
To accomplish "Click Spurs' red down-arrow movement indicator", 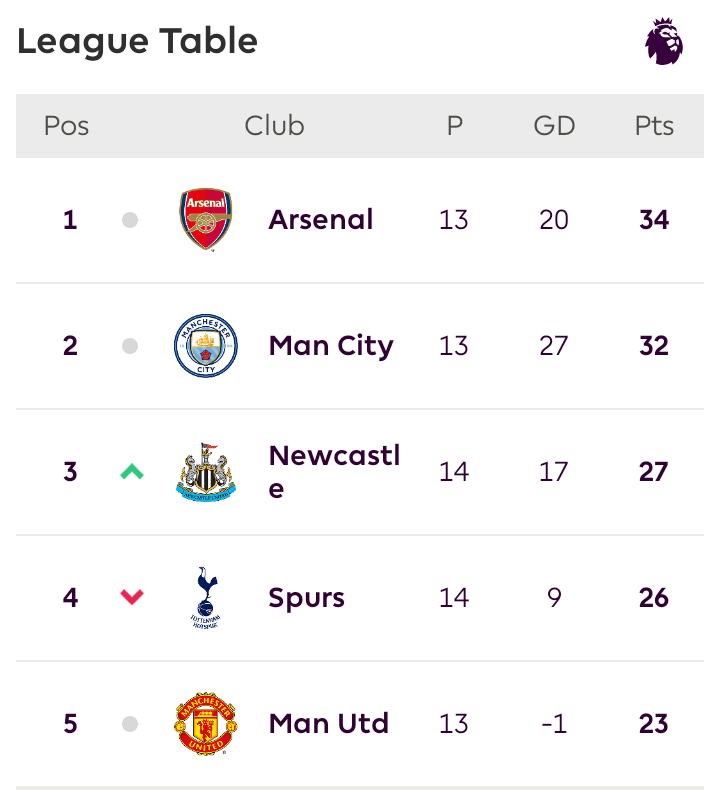I will [132, 597].
